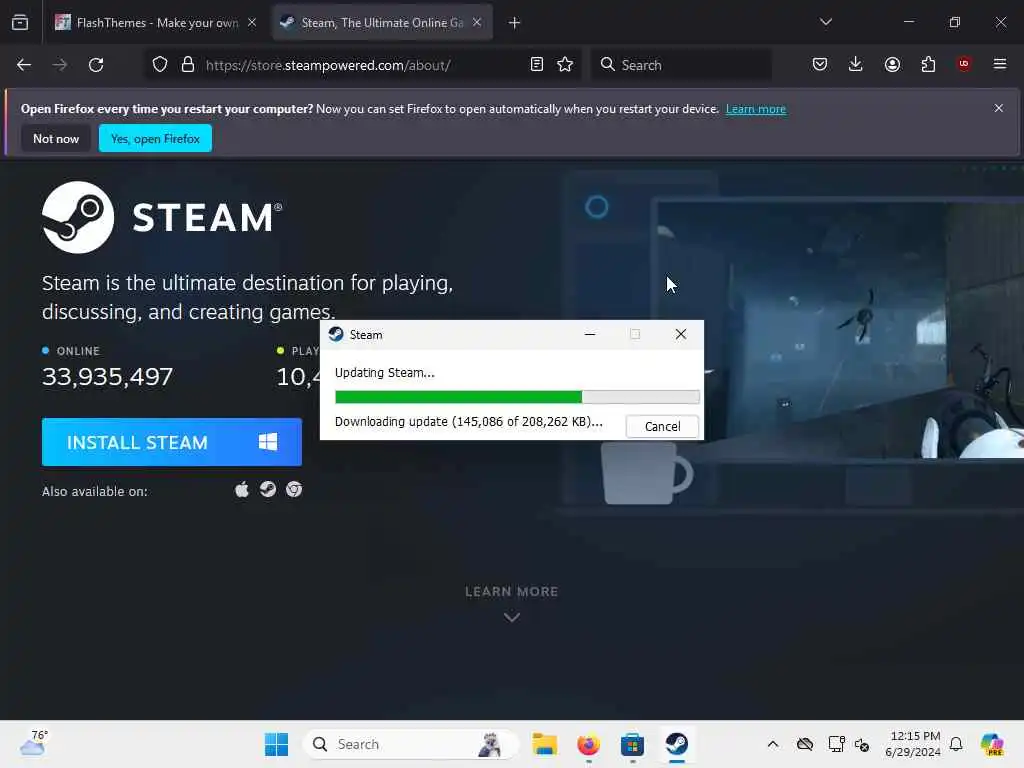1024x768 pixels.
Task: Show hidden system tray icons
Action: [773, 744]
